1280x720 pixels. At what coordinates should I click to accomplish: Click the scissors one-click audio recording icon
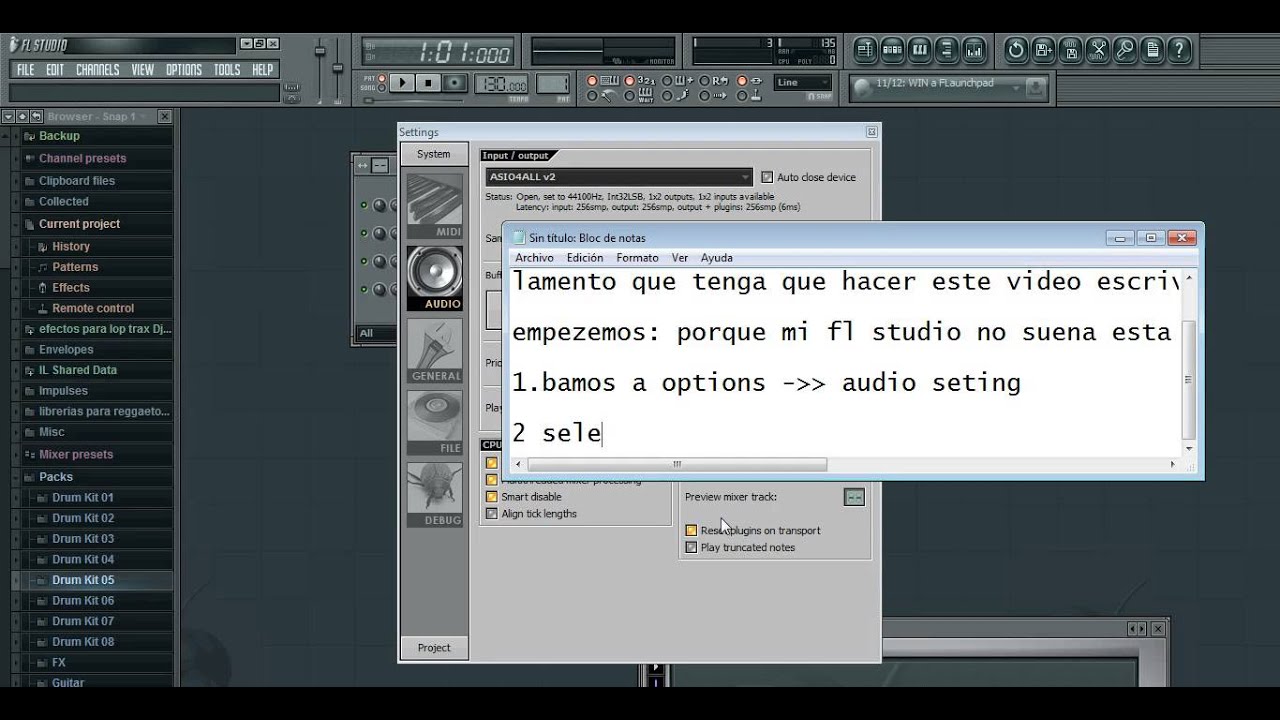(x=1098, y=49)
